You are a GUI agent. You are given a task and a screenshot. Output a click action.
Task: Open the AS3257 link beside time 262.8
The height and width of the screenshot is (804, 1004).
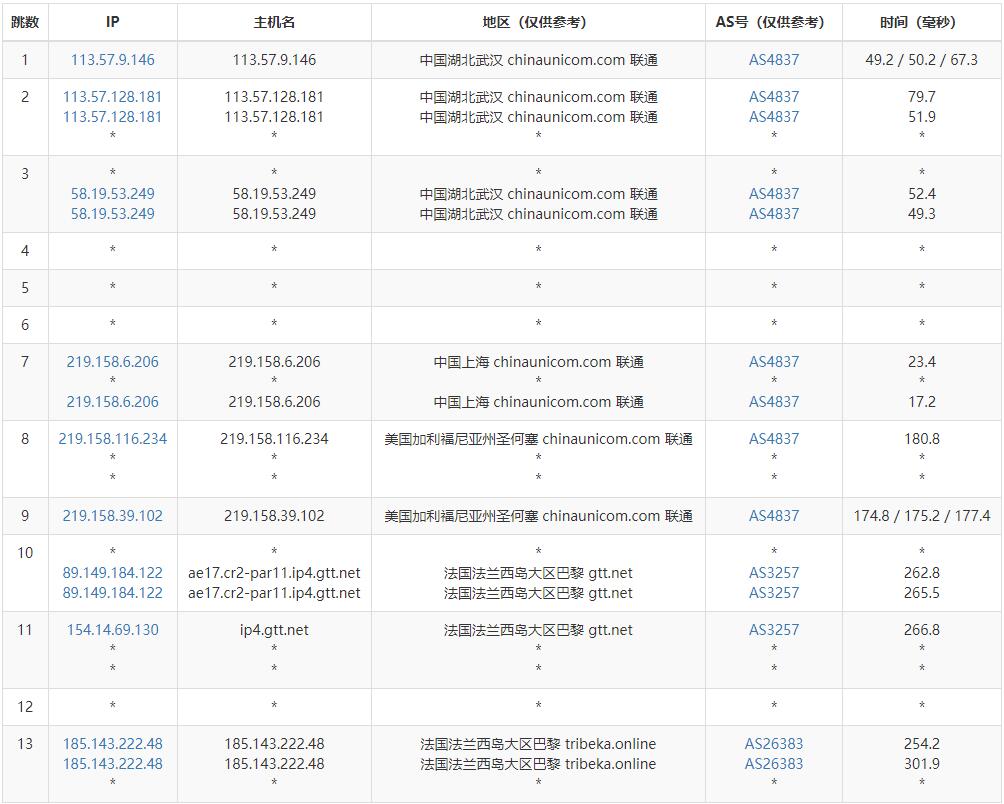(x=773, y=573)
